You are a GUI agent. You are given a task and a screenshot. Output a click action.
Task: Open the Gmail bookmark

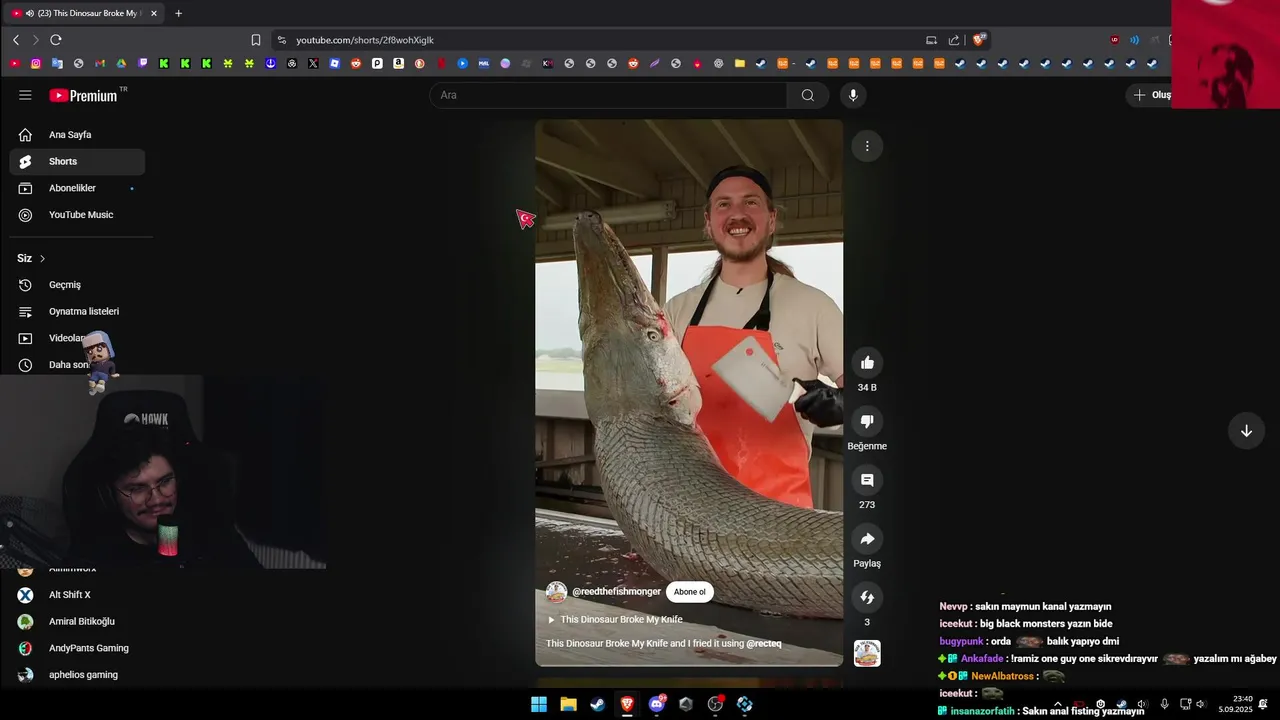[x=100, y=63]
